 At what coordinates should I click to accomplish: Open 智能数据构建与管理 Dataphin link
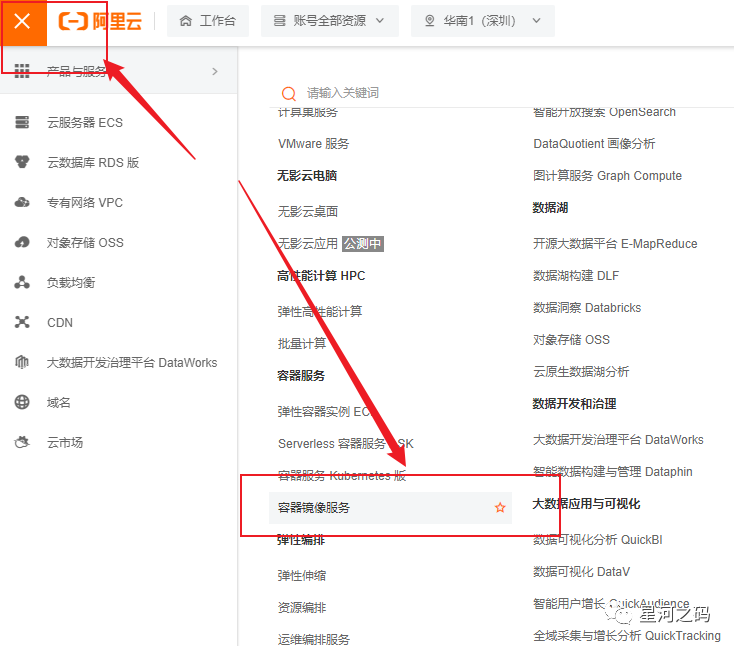613,471
